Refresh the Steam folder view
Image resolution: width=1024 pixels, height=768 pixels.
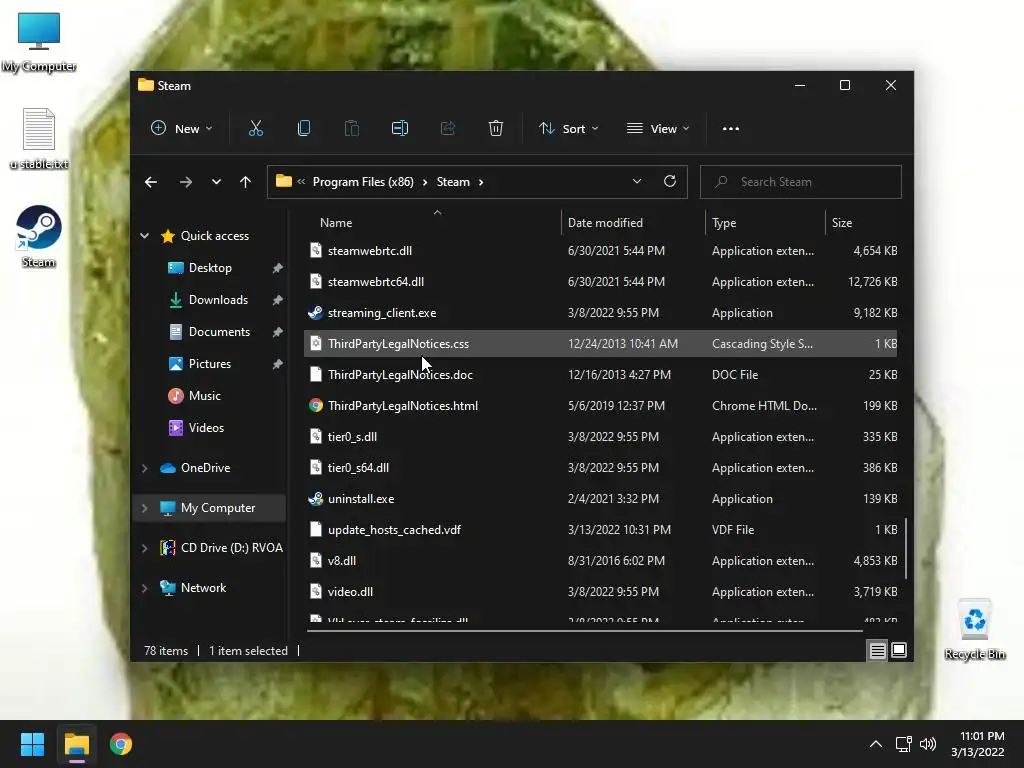pos(670,182)
